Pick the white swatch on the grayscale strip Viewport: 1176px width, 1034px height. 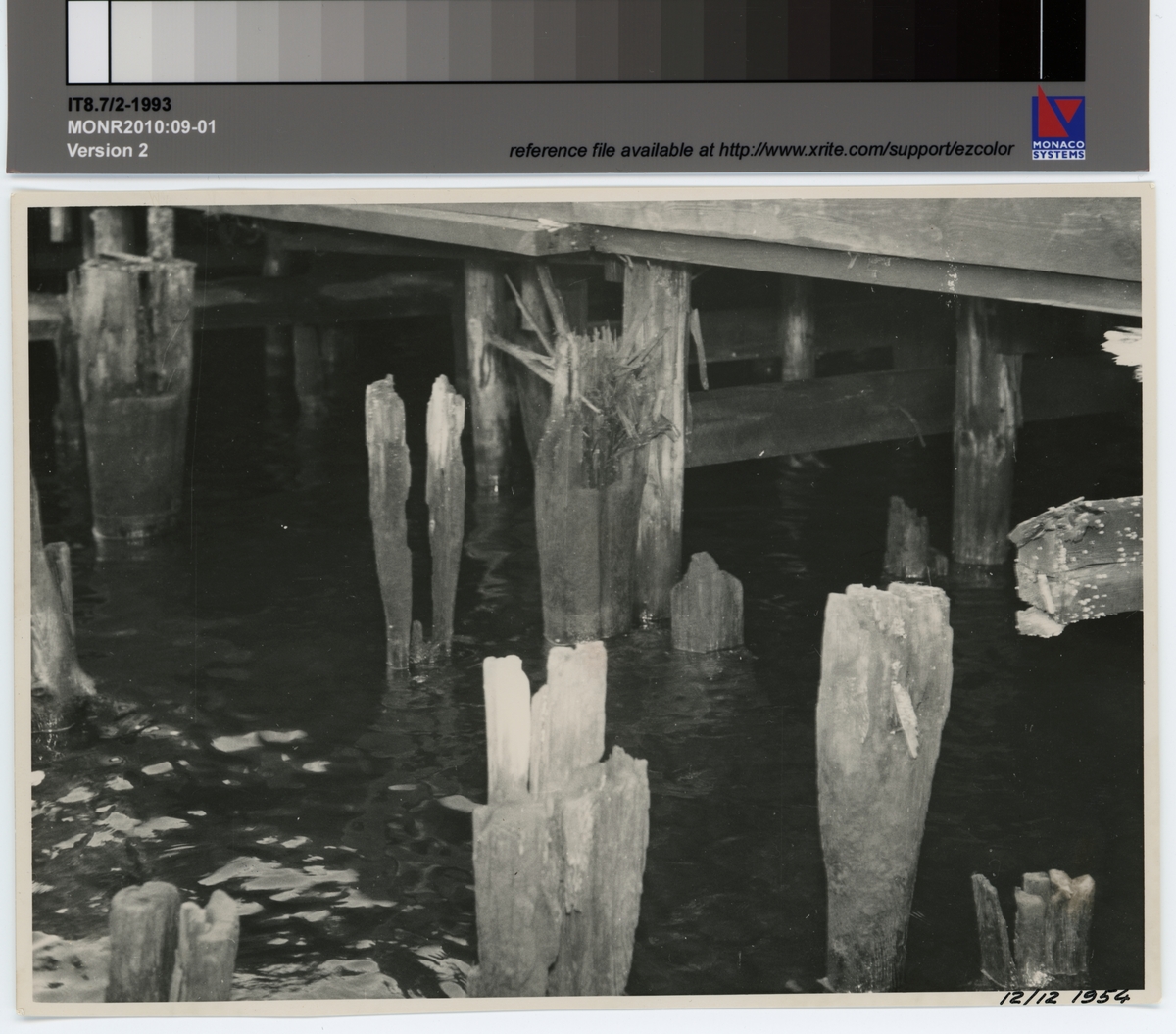[88, 41]
